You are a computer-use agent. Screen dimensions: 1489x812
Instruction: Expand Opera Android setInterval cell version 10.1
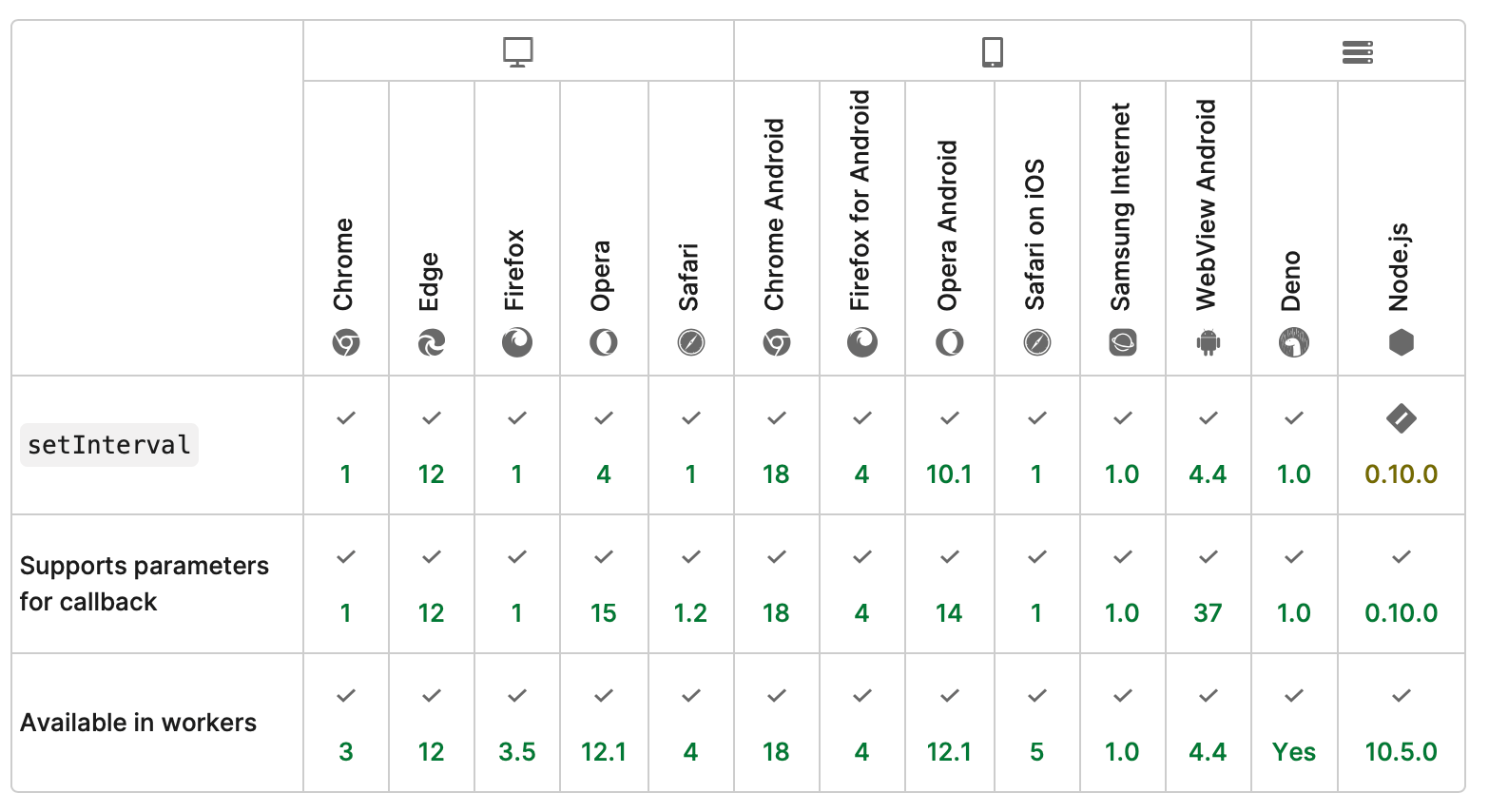(949, 474)
